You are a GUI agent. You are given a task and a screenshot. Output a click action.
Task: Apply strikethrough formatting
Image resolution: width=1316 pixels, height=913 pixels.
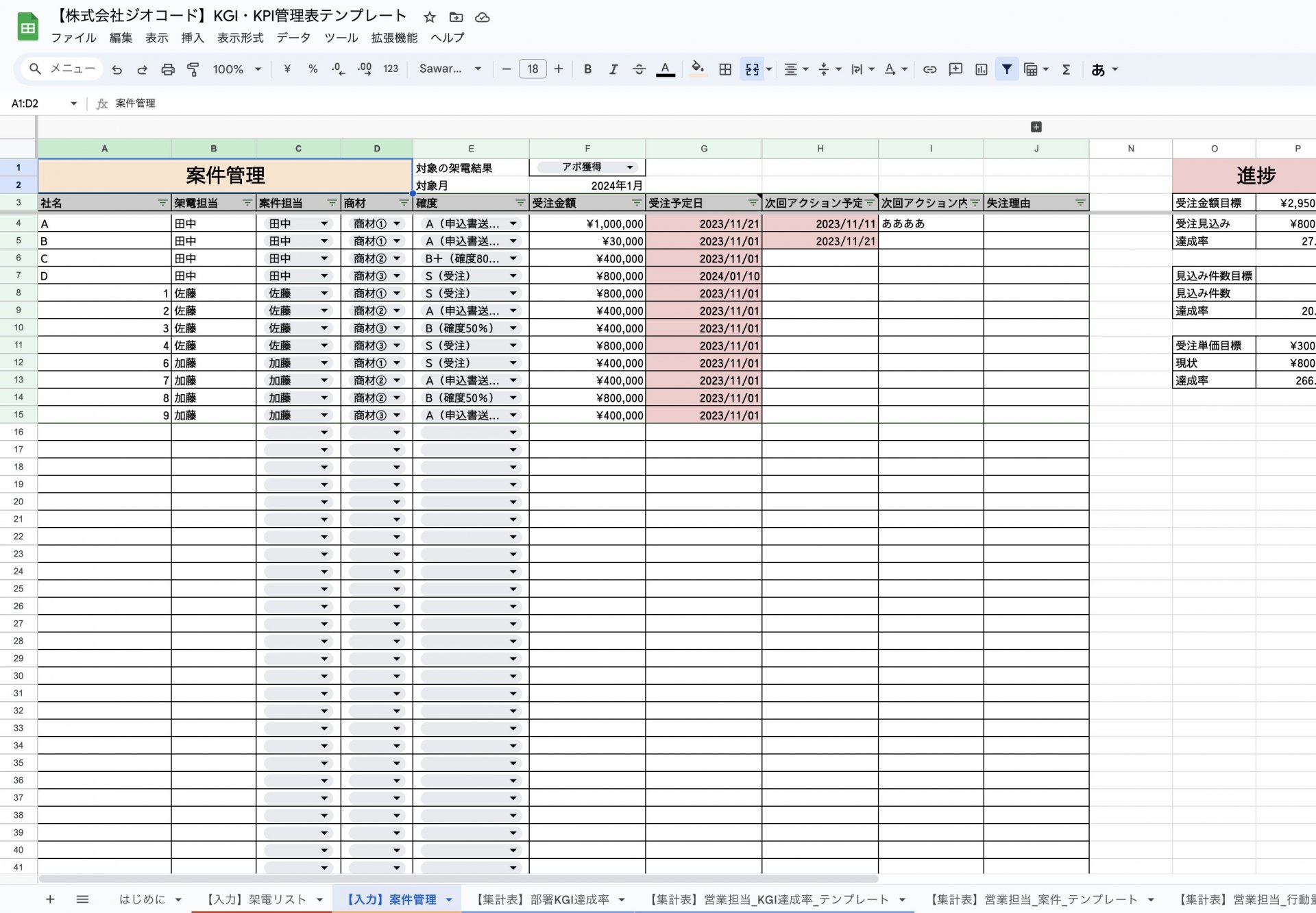click(x=639, y=69)
